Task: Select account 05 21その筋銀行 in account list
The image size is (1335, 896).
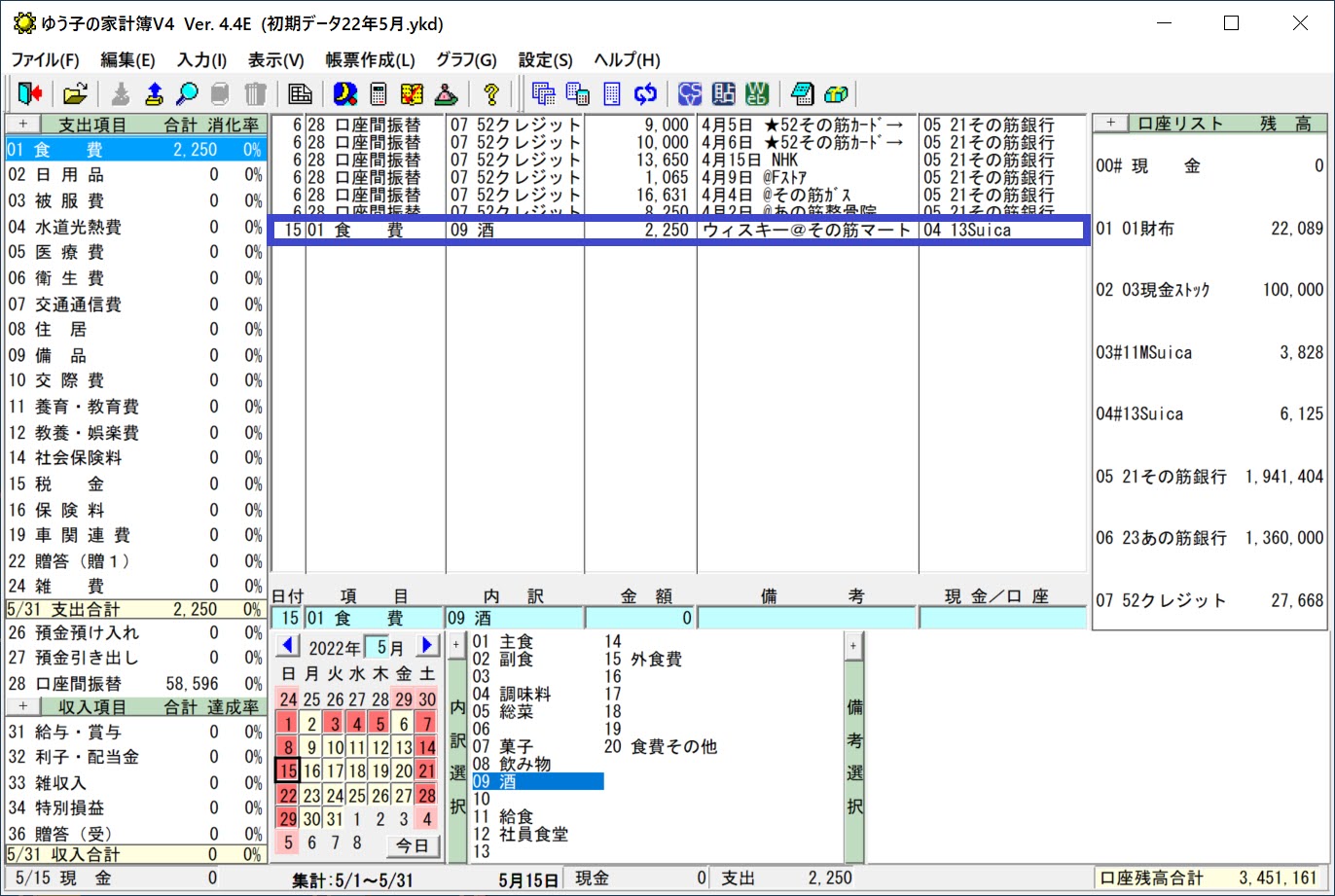Action: (x=1209, y=477)
